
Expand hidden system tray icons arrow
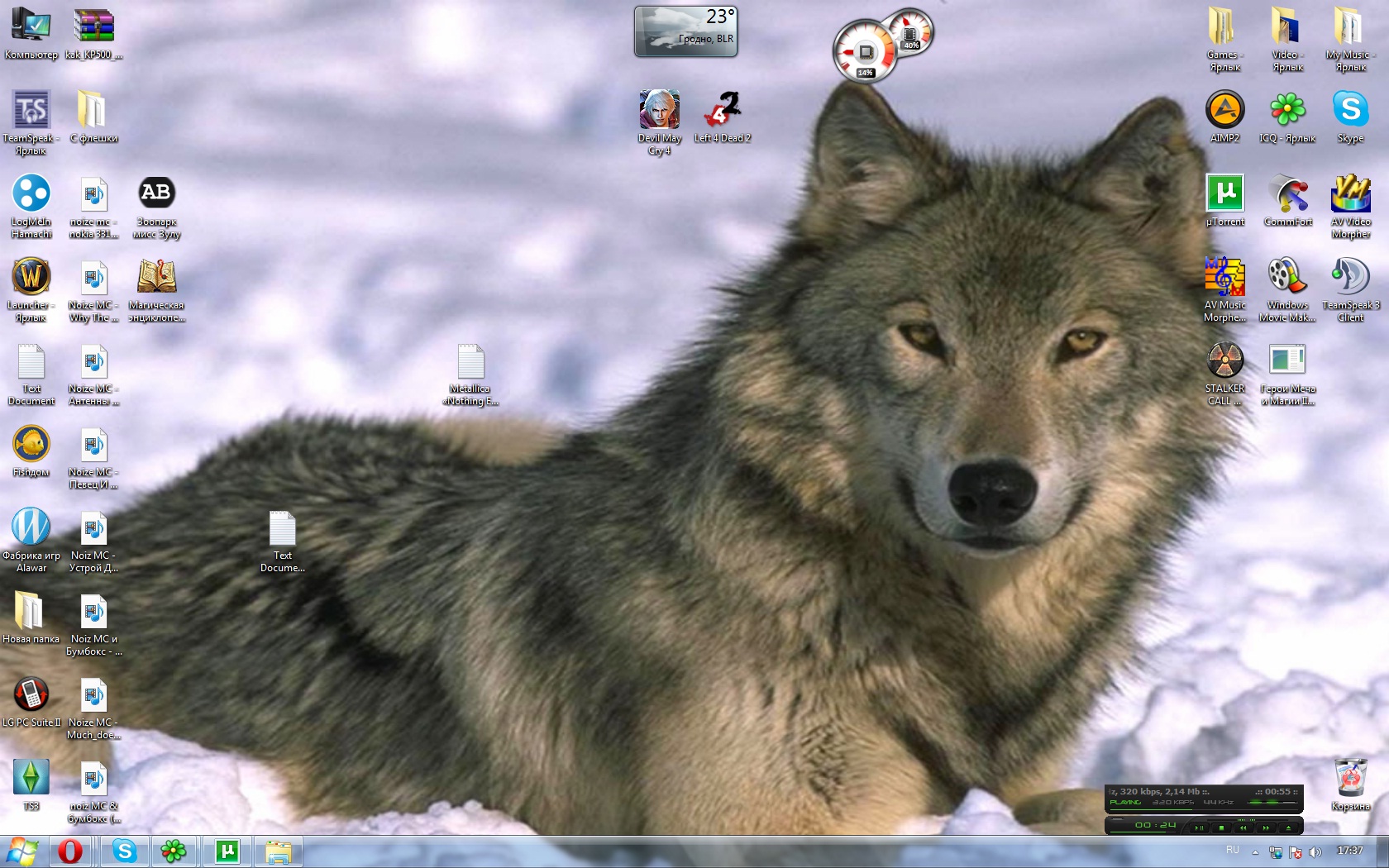click(1255, 851)
